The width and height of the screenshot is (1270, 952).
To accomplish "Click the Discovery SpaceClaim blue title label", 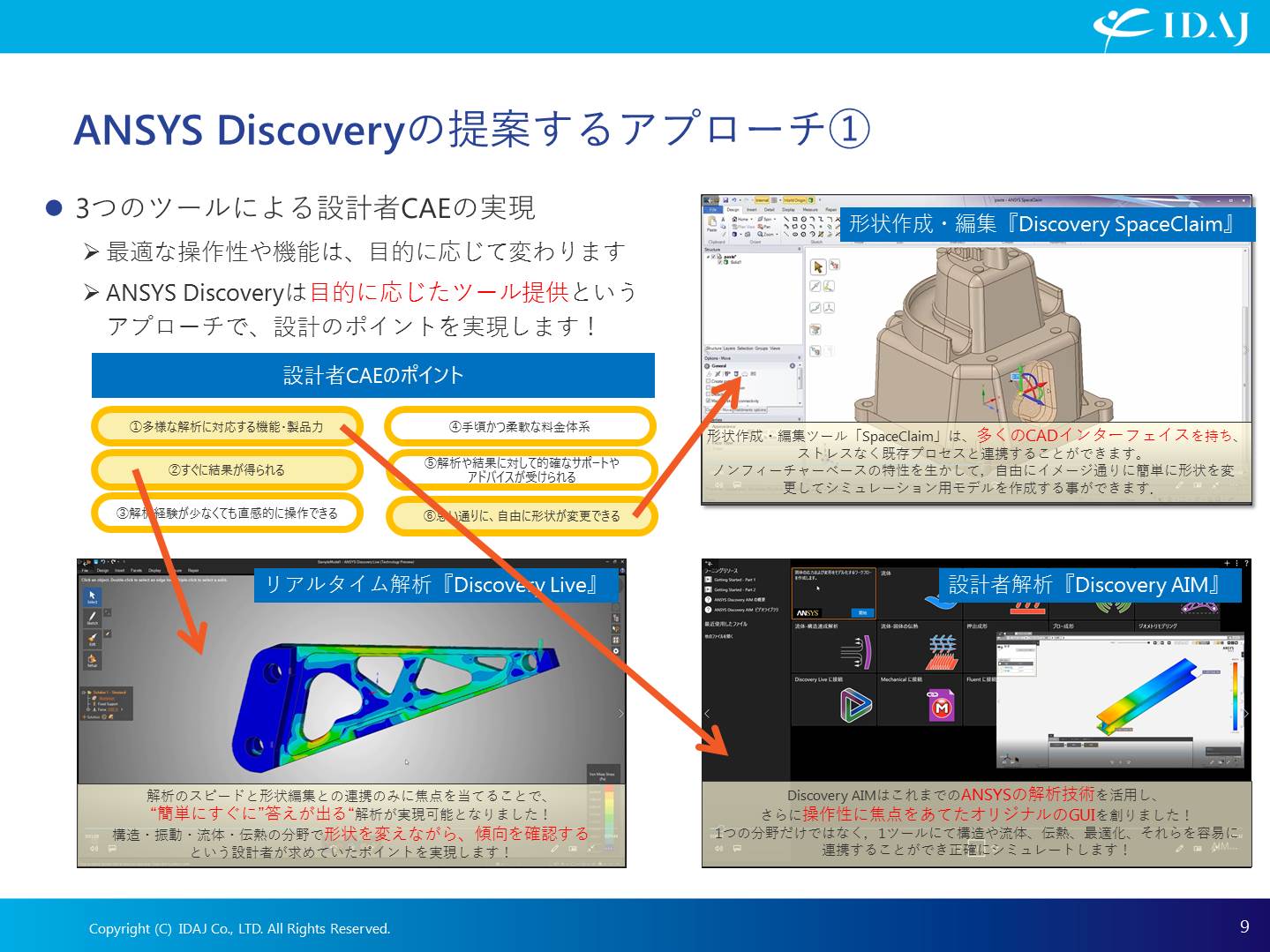I will coord(1047,224).
